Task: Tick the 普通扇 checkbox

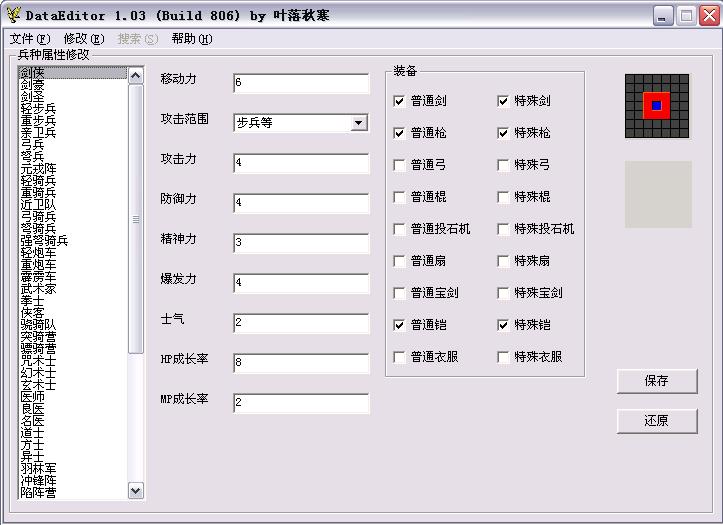Action: [x=399, y=261]
